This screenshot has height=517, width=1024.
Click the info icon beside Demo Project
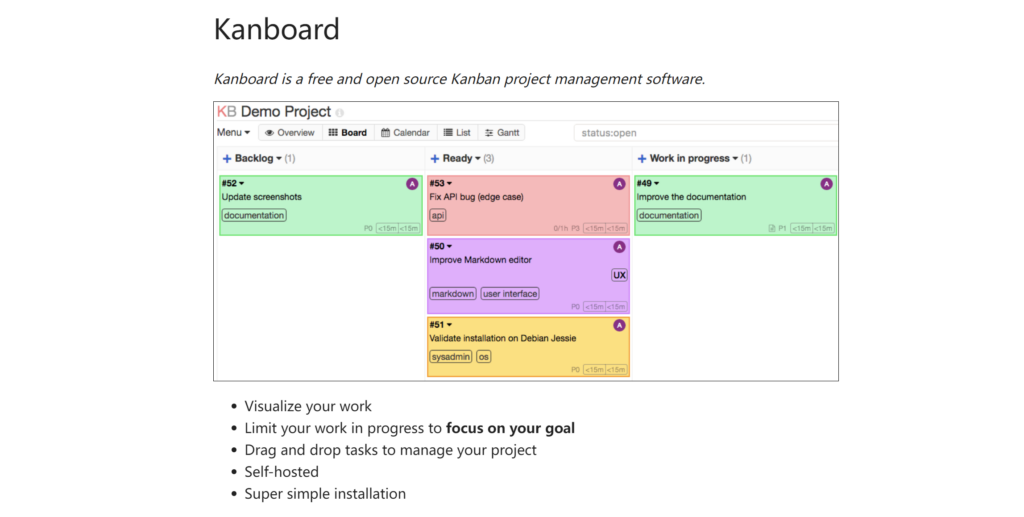(340, 113)
